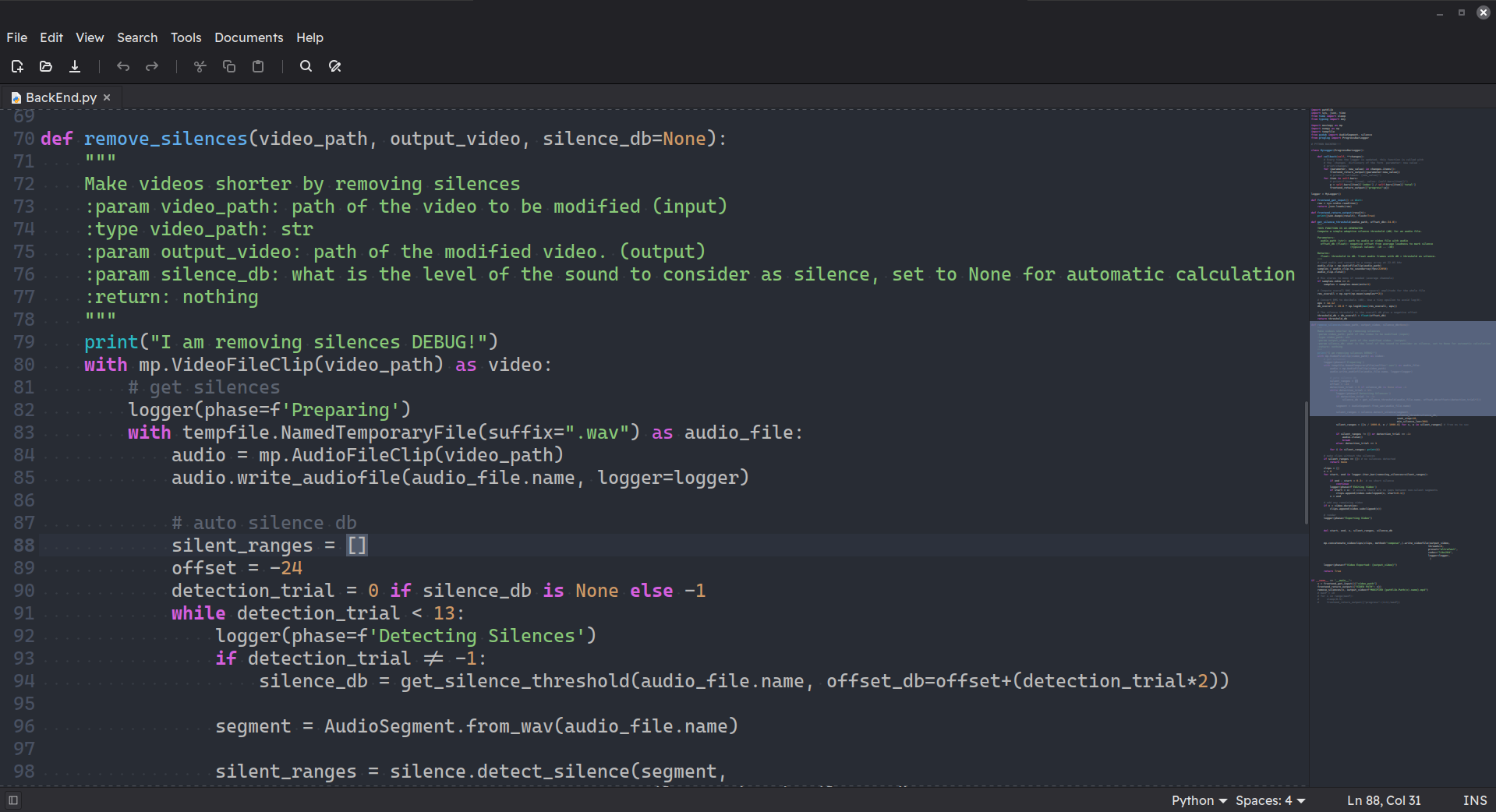Click the Open File folder icon
1496x812 pixels.
pos(46,66)
